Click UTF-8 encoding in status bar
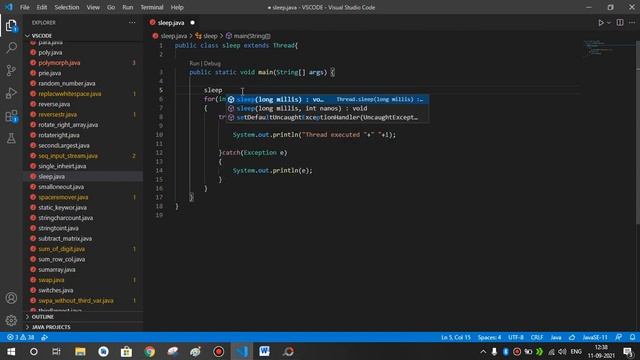 tap(516, 338)
